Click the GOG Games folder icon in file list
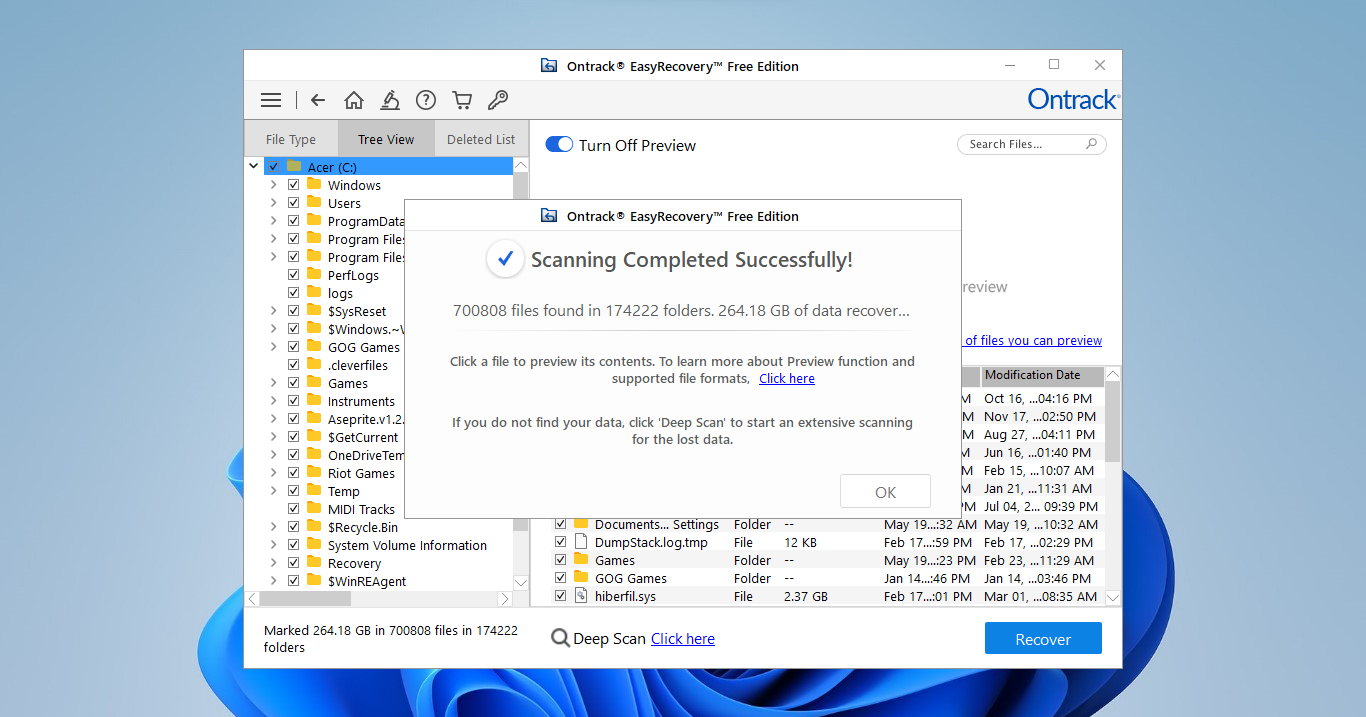This screenshot has width=1366, height=717. [x=581, y=578]
